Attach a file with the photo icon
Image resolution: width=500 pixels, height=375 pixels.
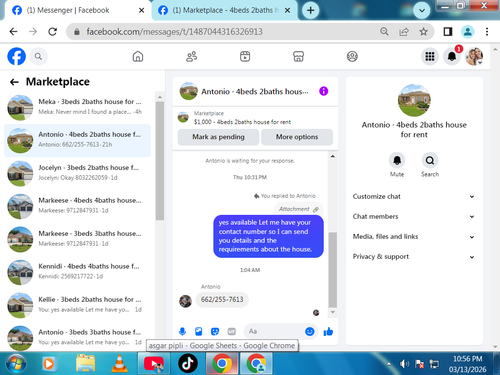(199, 331)
